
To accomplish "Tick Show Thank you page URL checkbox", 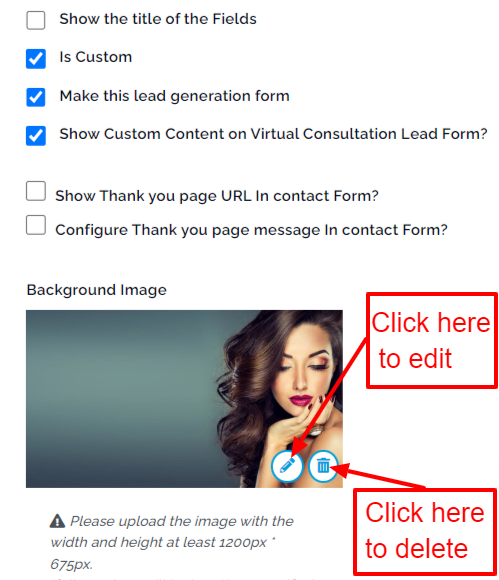I will point(36,191).
